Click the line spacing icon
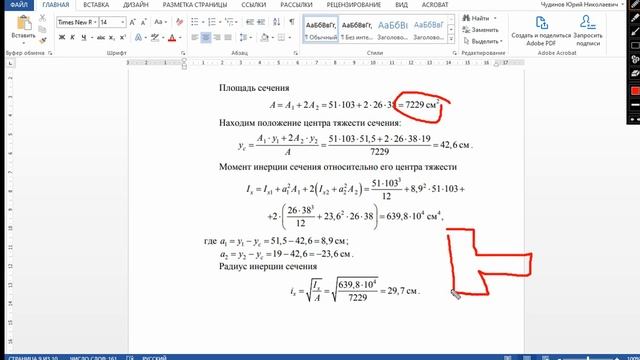This screenshot has height=360, width=640. coord(243,38)
